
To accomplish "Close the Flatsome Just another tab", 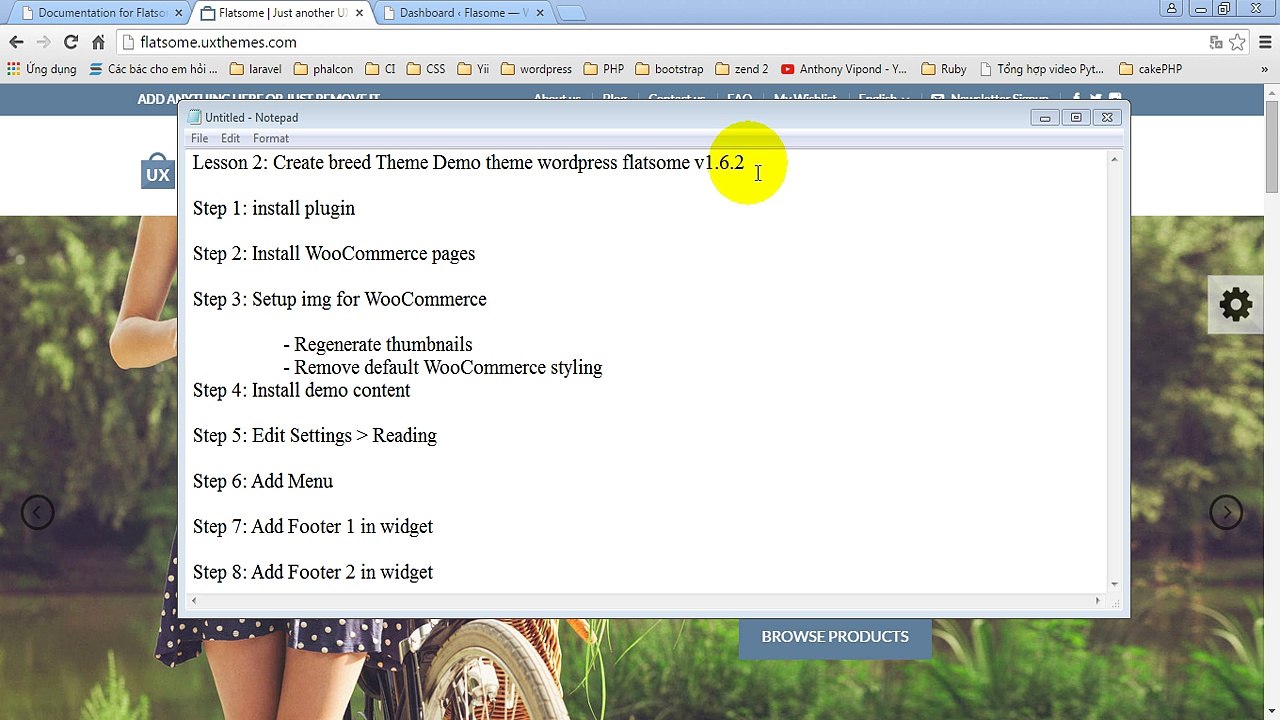I will pos(359,13).
